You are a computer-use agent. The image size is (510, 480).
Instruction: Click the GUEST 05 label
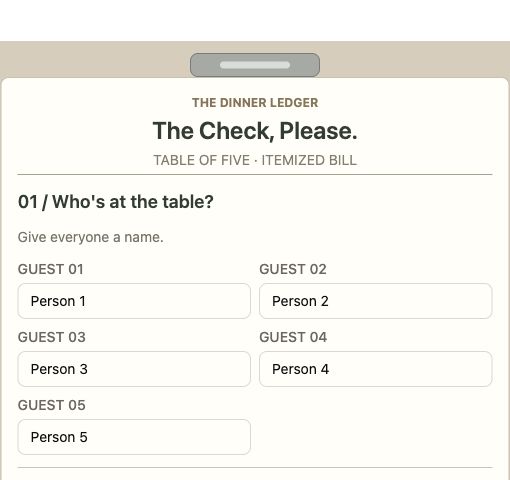pyautogui.click(x=52, y=405)
